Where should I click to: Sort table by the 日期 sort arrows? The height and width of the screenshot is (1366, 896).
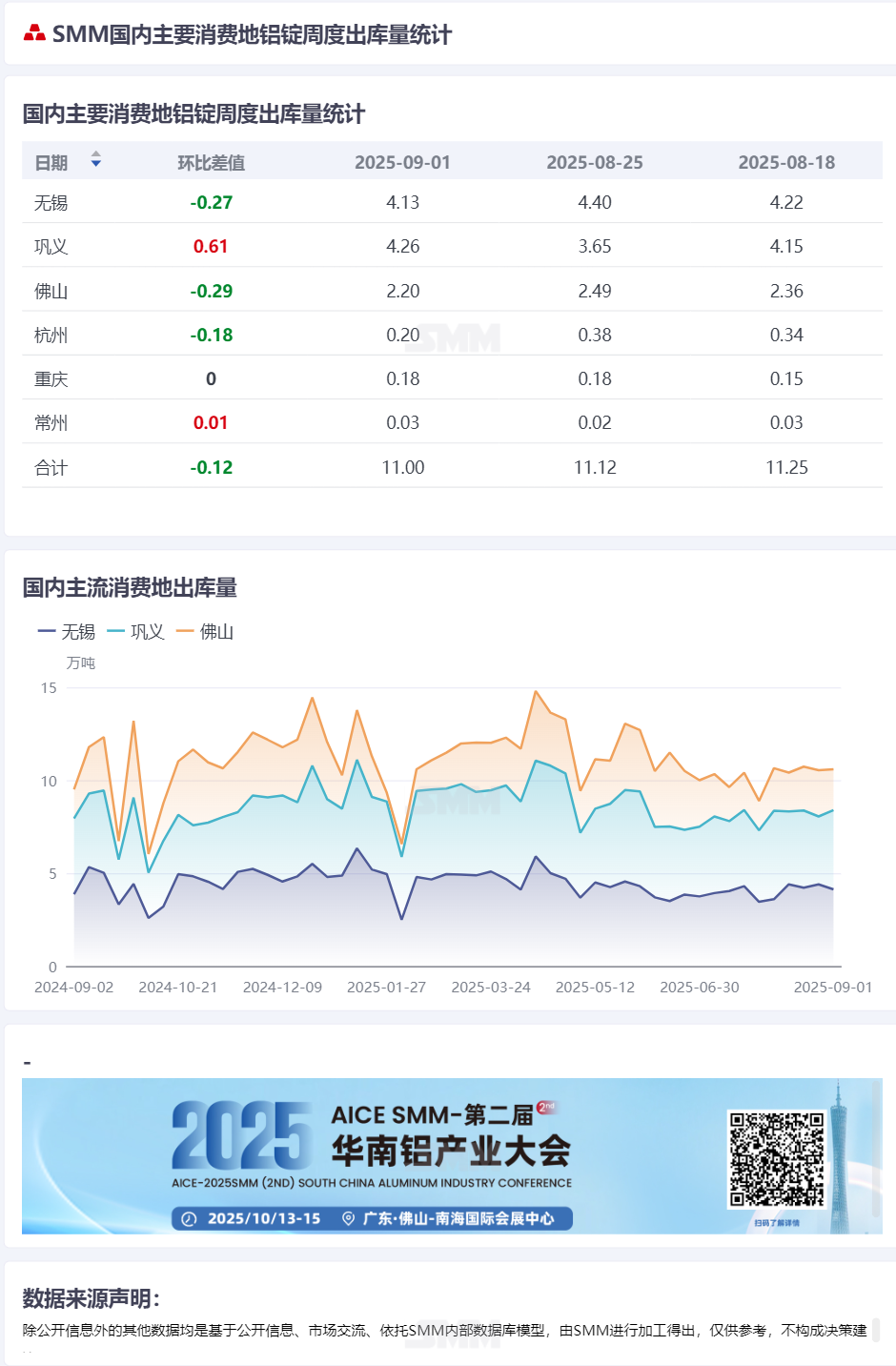coord(95,160)
